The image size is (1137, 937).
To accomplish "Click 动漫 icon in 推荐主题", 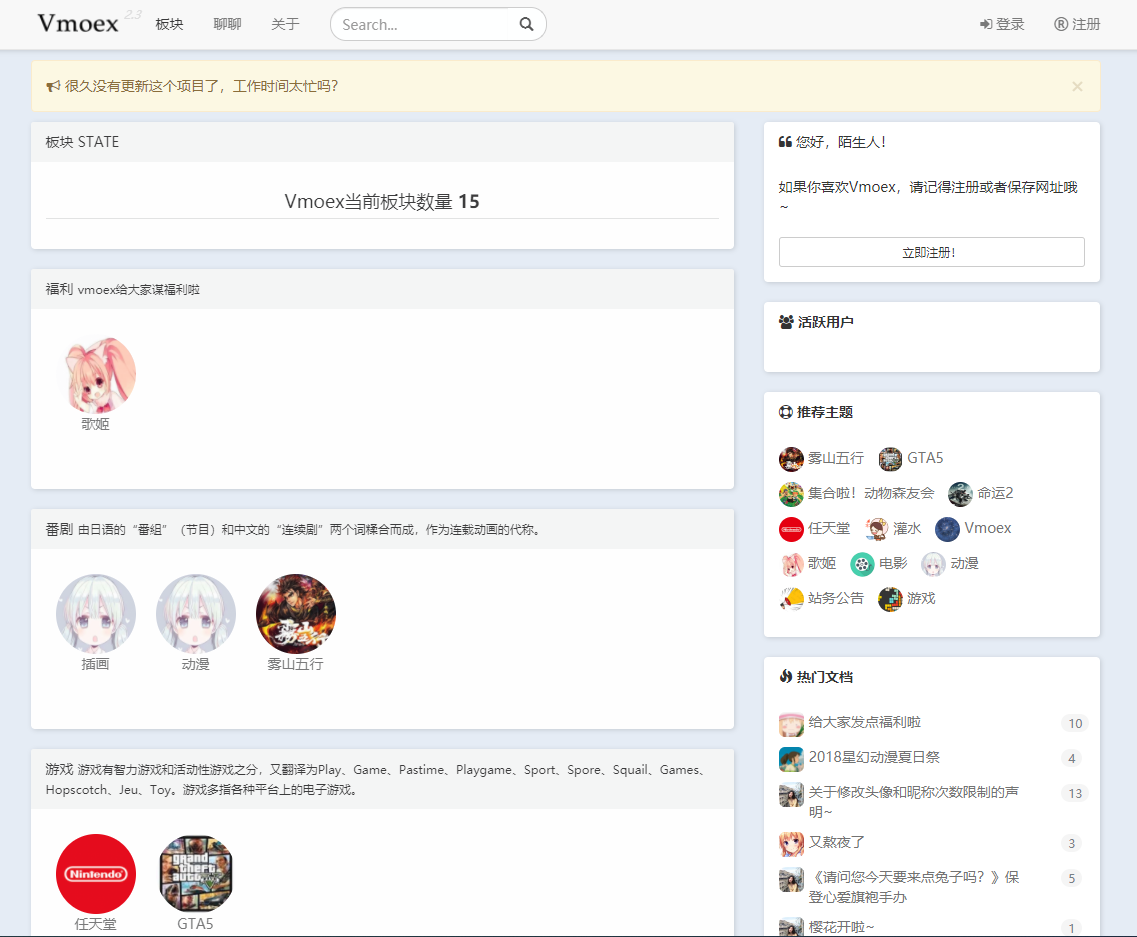I will (933, 564).
